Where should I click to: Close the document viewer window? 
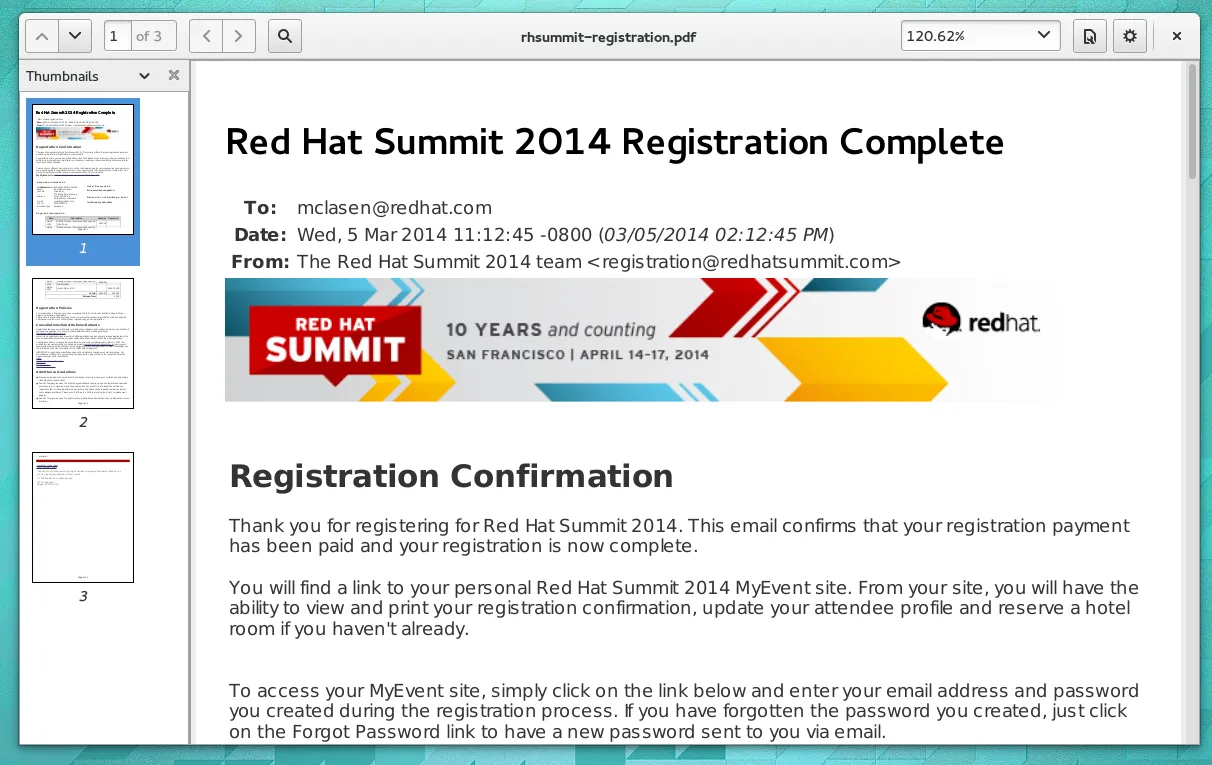(1177, 37)
